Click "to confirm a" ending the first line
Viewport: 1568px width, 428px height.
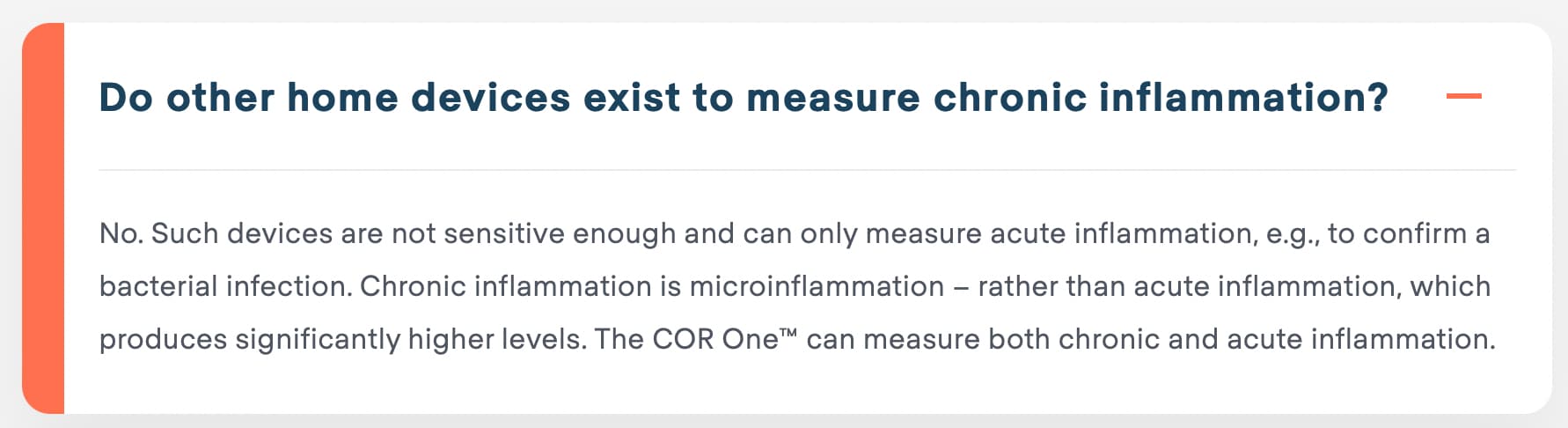pyautogui.click(x=1409, y=233)
